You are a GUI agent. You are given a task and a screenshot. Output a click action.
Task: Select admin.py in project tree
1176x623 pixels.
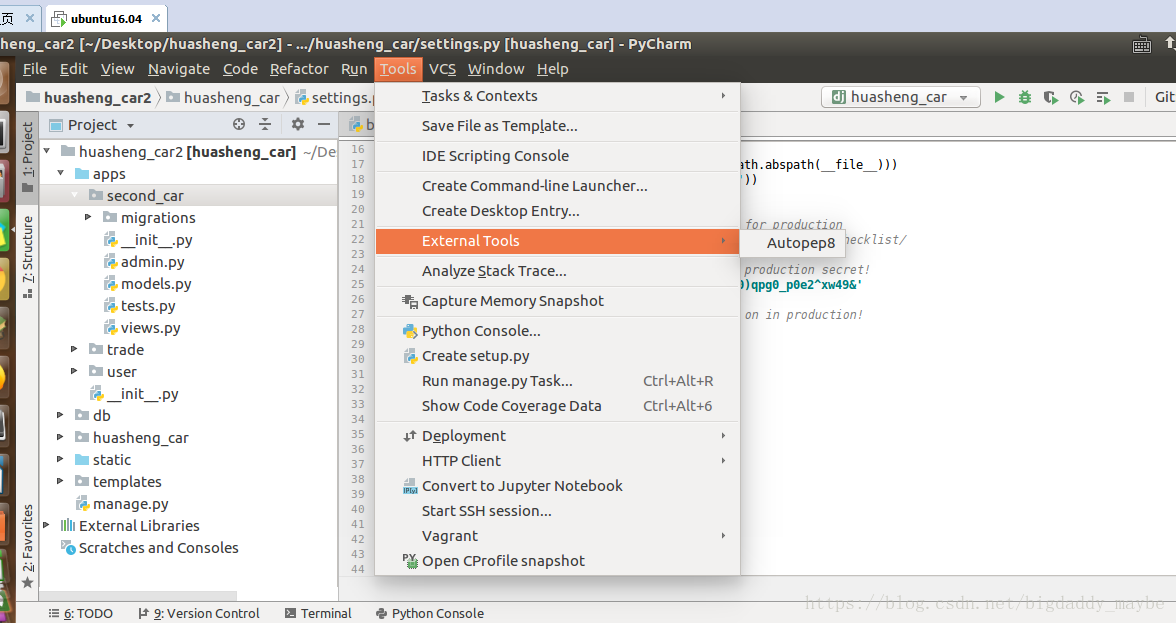[x=152, y=262]
